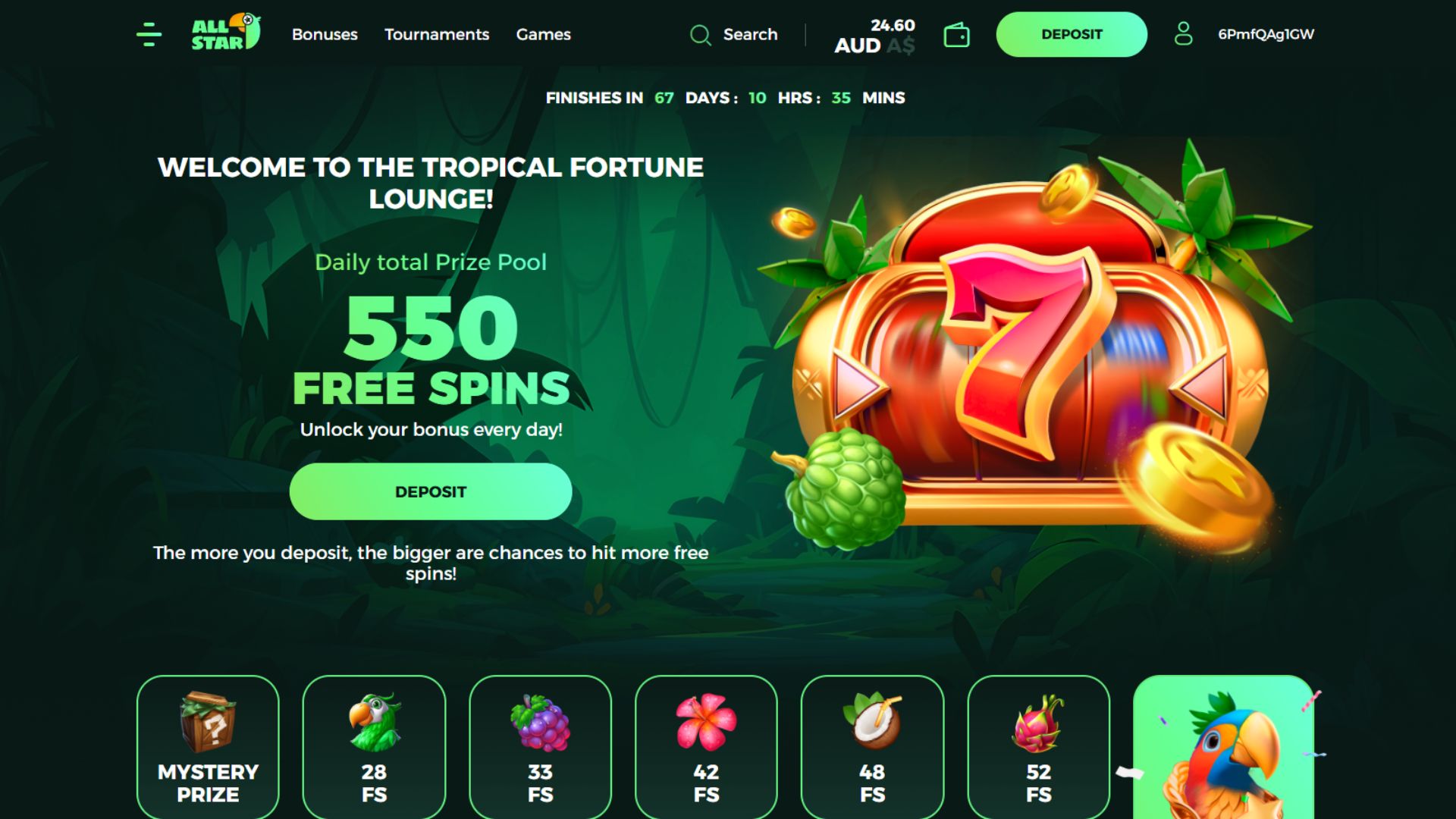Open the Tournaments menu item

coord(437,34)
